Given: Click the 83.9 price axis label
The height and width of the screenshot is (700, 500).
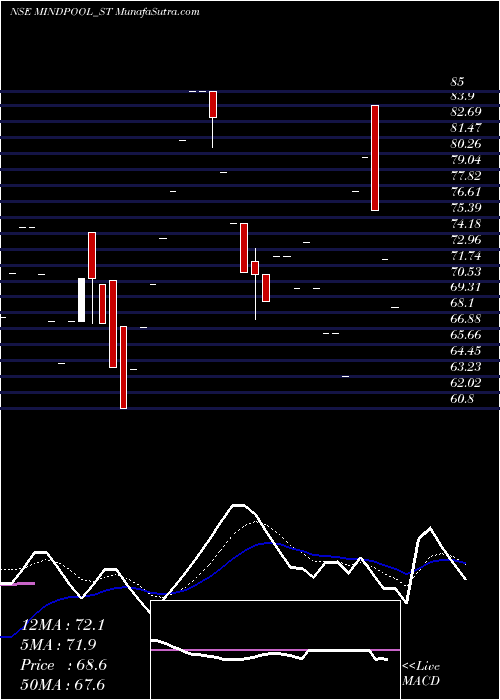Looking at the screenshot, I should [x=462, y=96].
